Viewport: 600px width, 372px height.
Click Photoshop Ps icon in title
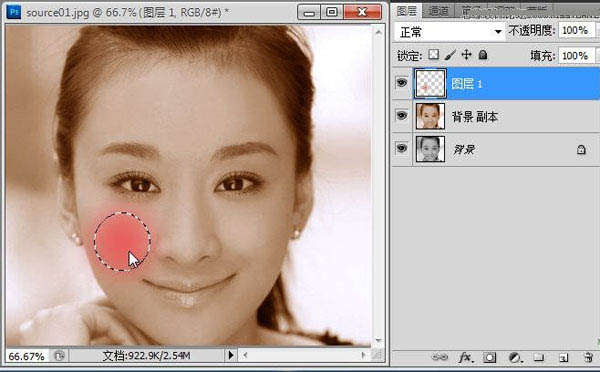click(14, 12)
